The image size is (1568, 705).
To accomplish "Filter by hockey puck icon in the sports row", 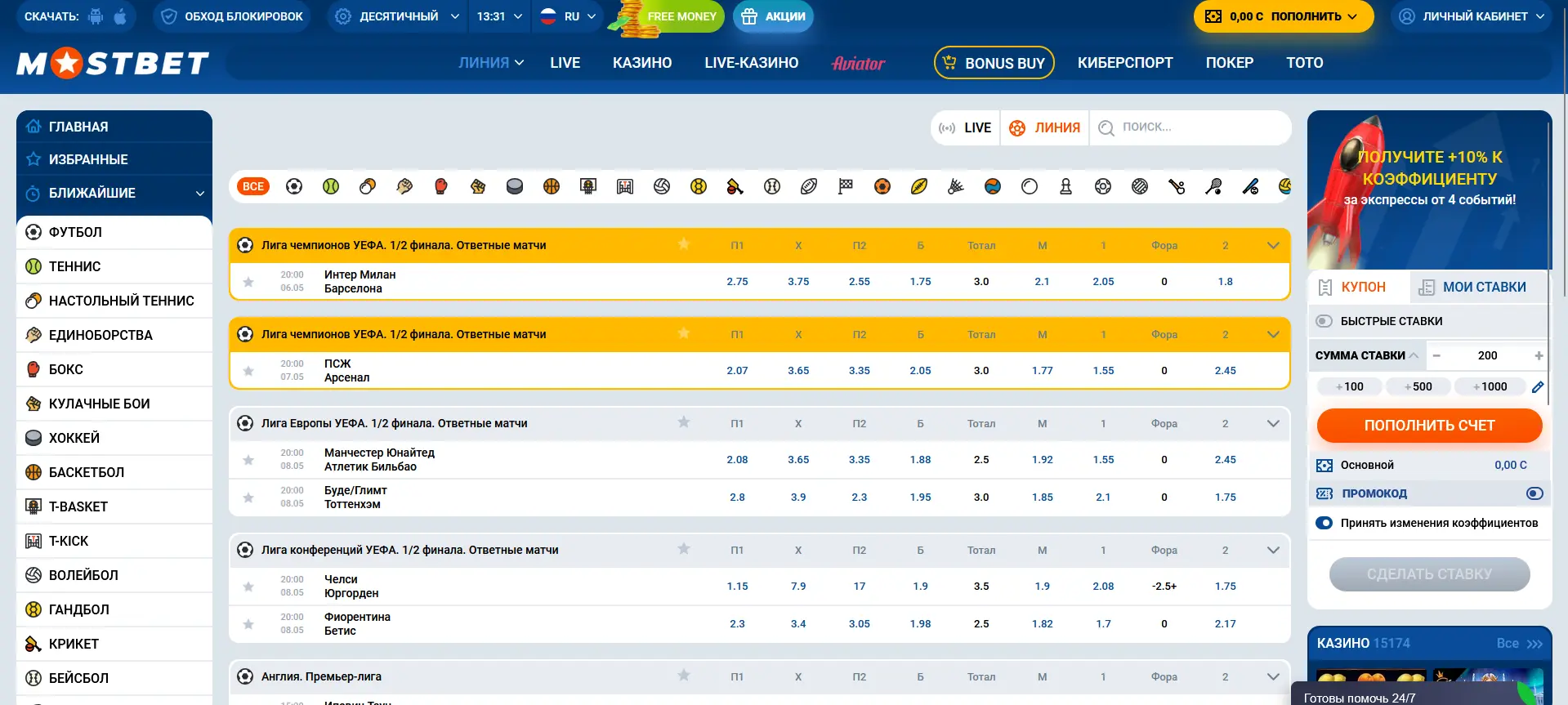I will [x=515, y=186].
